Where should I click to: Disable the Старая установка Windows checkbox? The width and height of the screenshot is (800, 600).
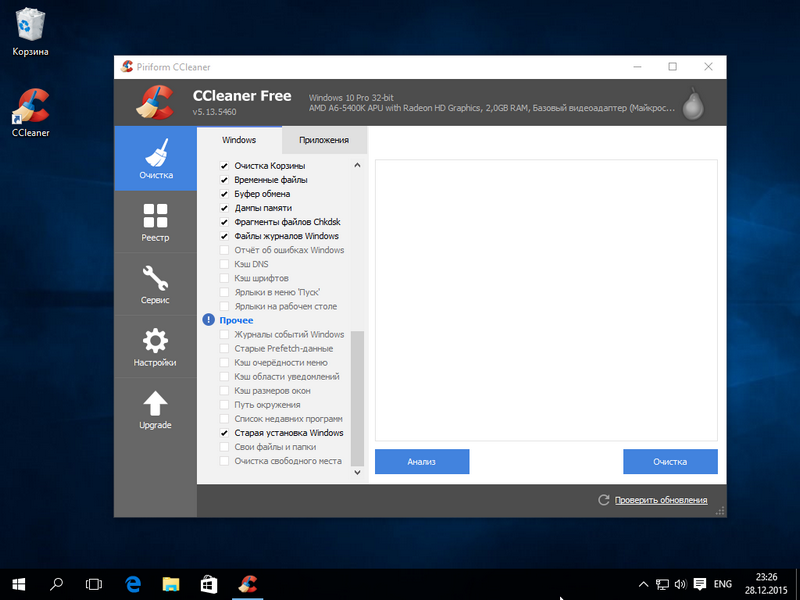click(x=225, y=433)
